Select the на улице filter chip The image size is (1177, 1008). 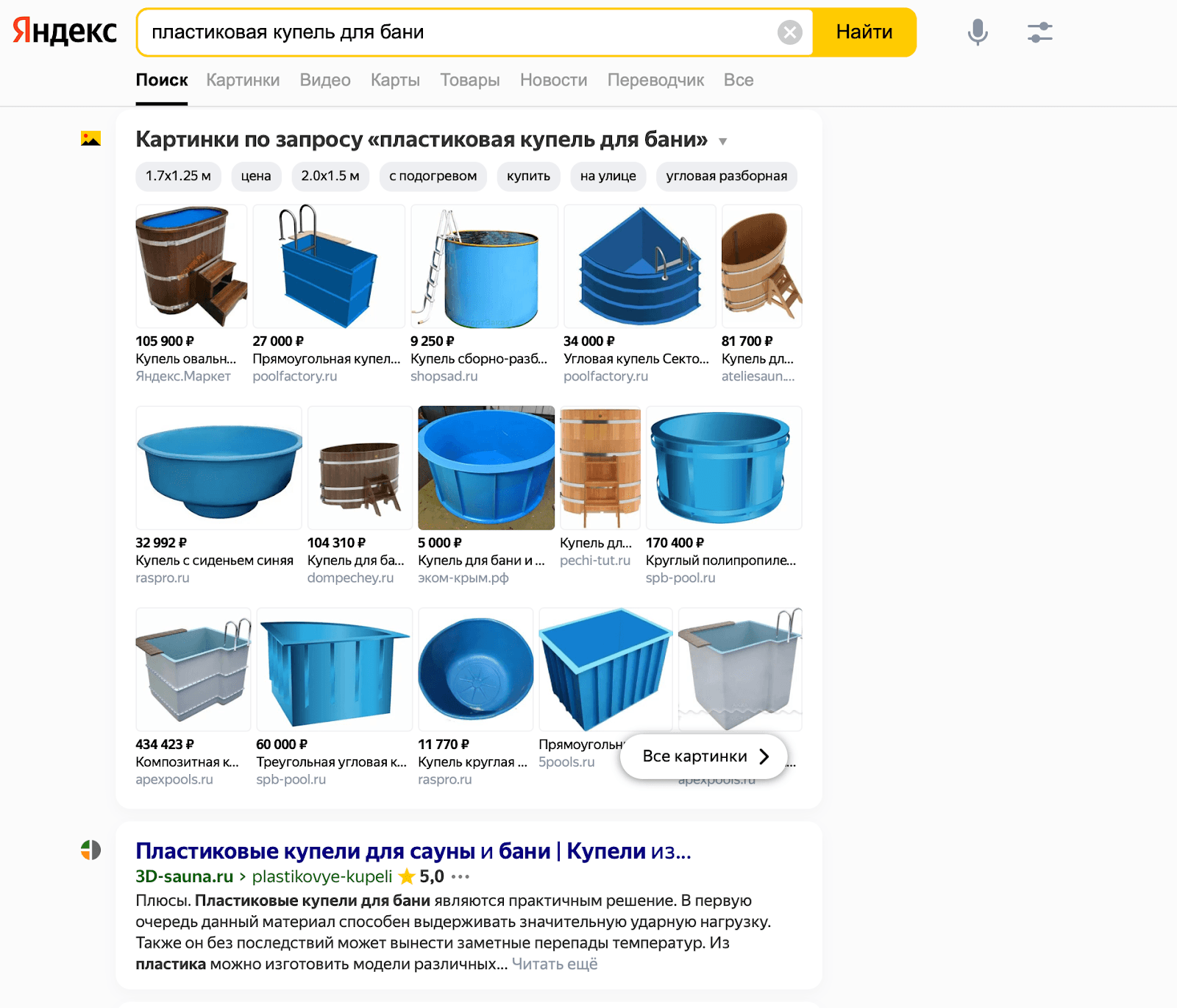click(608, 176)
